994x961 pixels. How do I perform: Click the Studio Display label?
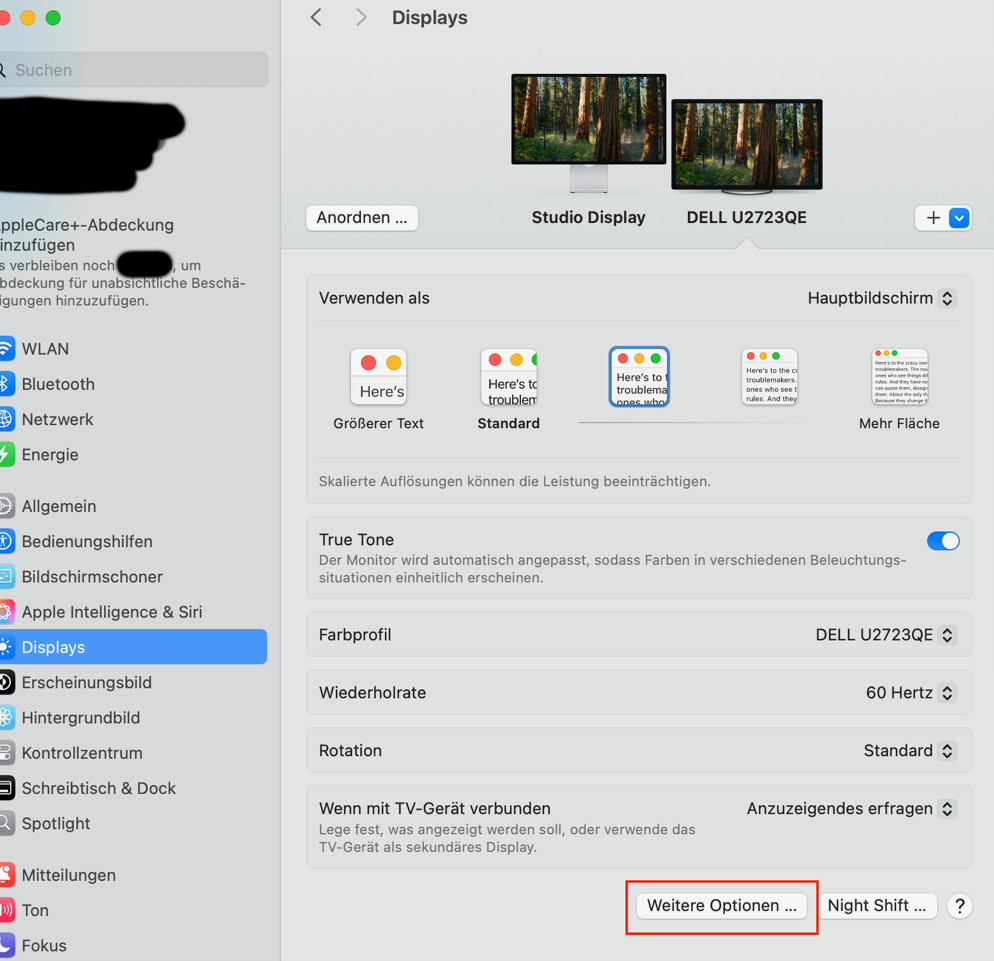point(588,217)
